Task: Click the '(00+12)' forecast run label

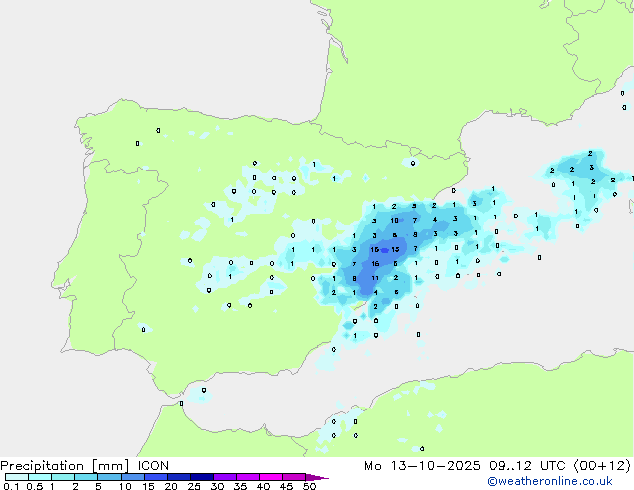Action: coord(602,466)
